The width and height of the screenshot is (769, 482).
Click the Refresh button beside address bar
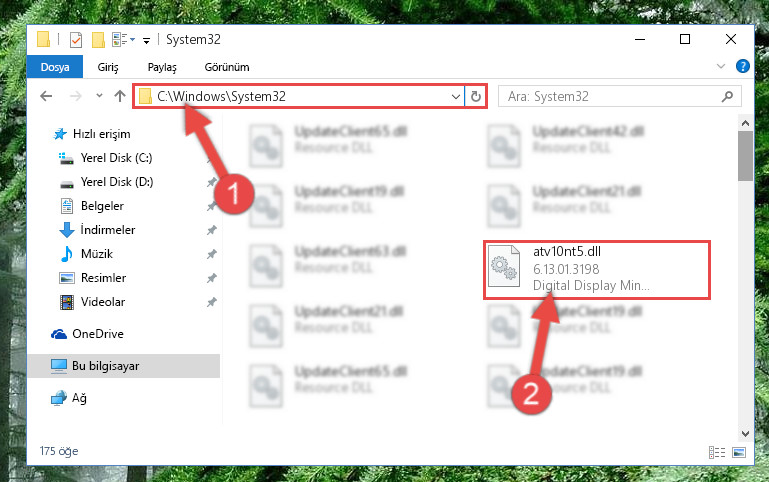476,96
